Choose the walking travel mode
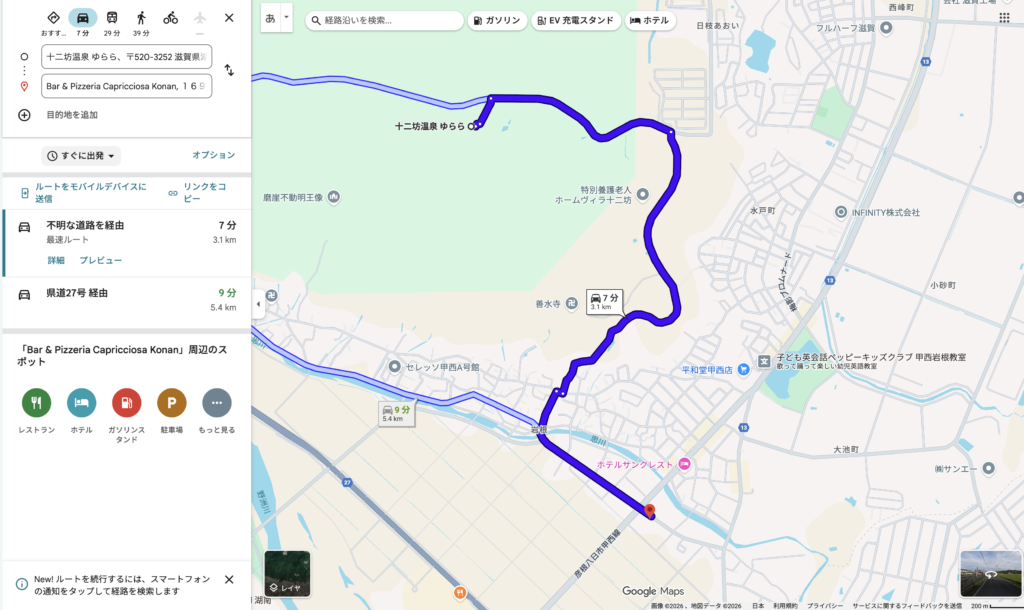 (x=141, y=18)
